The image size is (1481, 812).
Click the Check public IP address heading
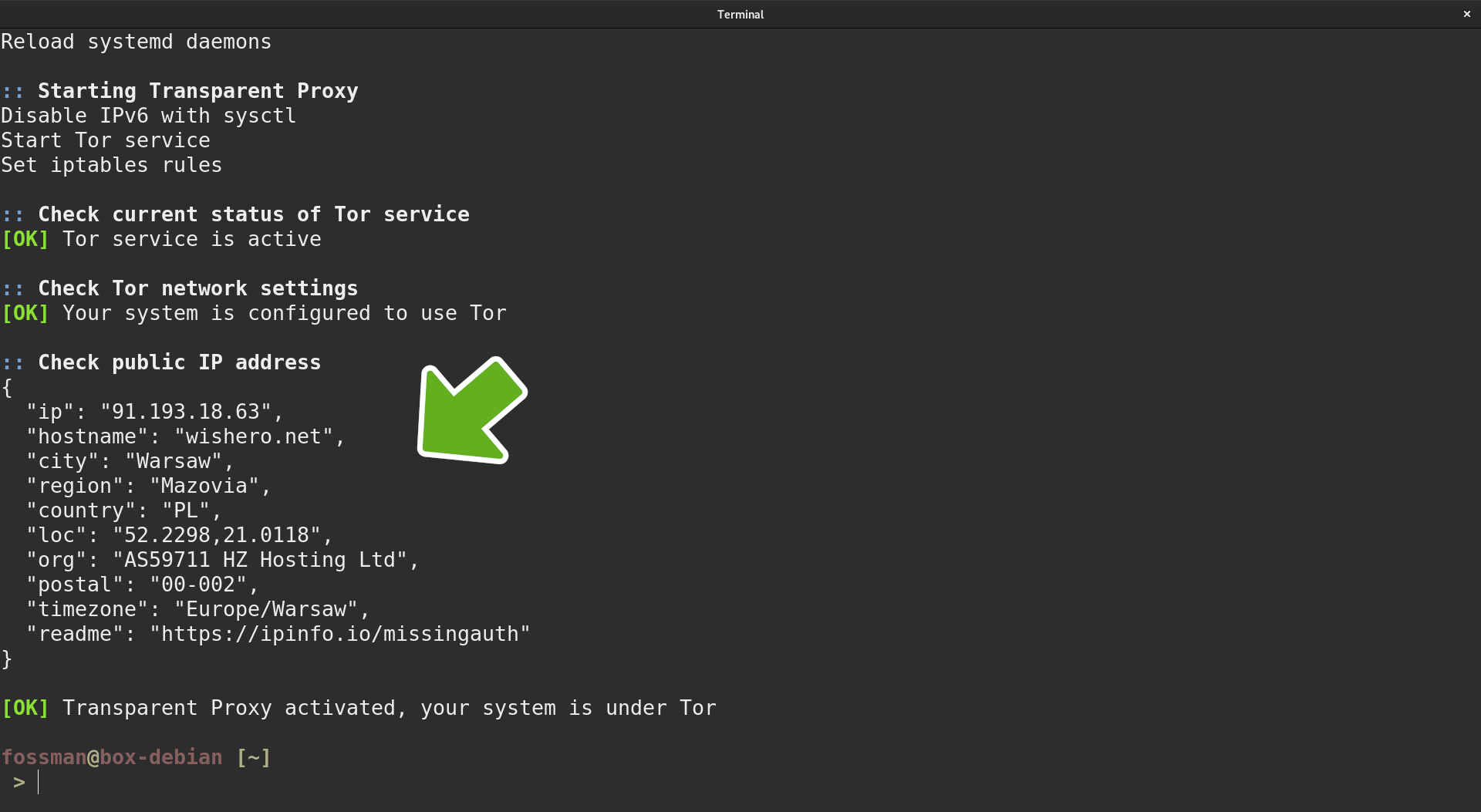179,362
